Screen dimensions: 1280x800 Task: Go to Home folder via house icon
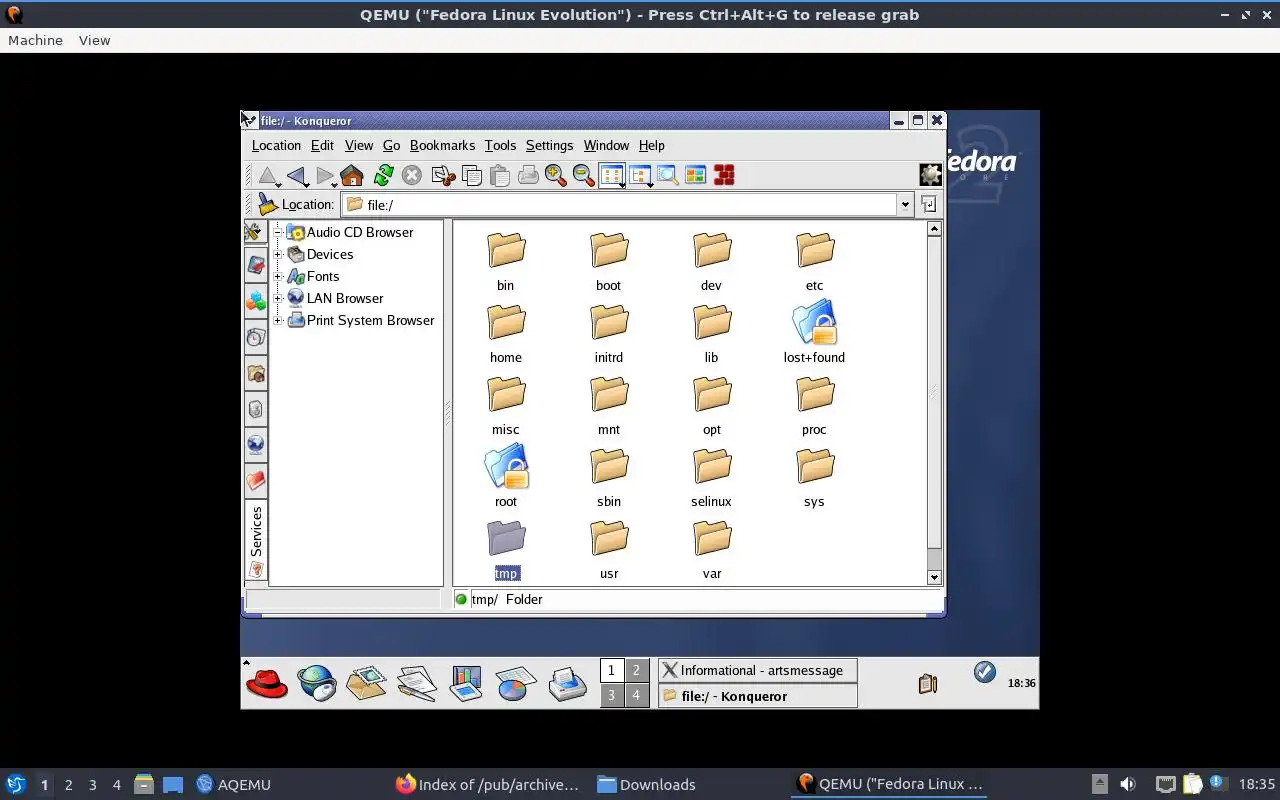pyautogui.click(x=352, y=176)
